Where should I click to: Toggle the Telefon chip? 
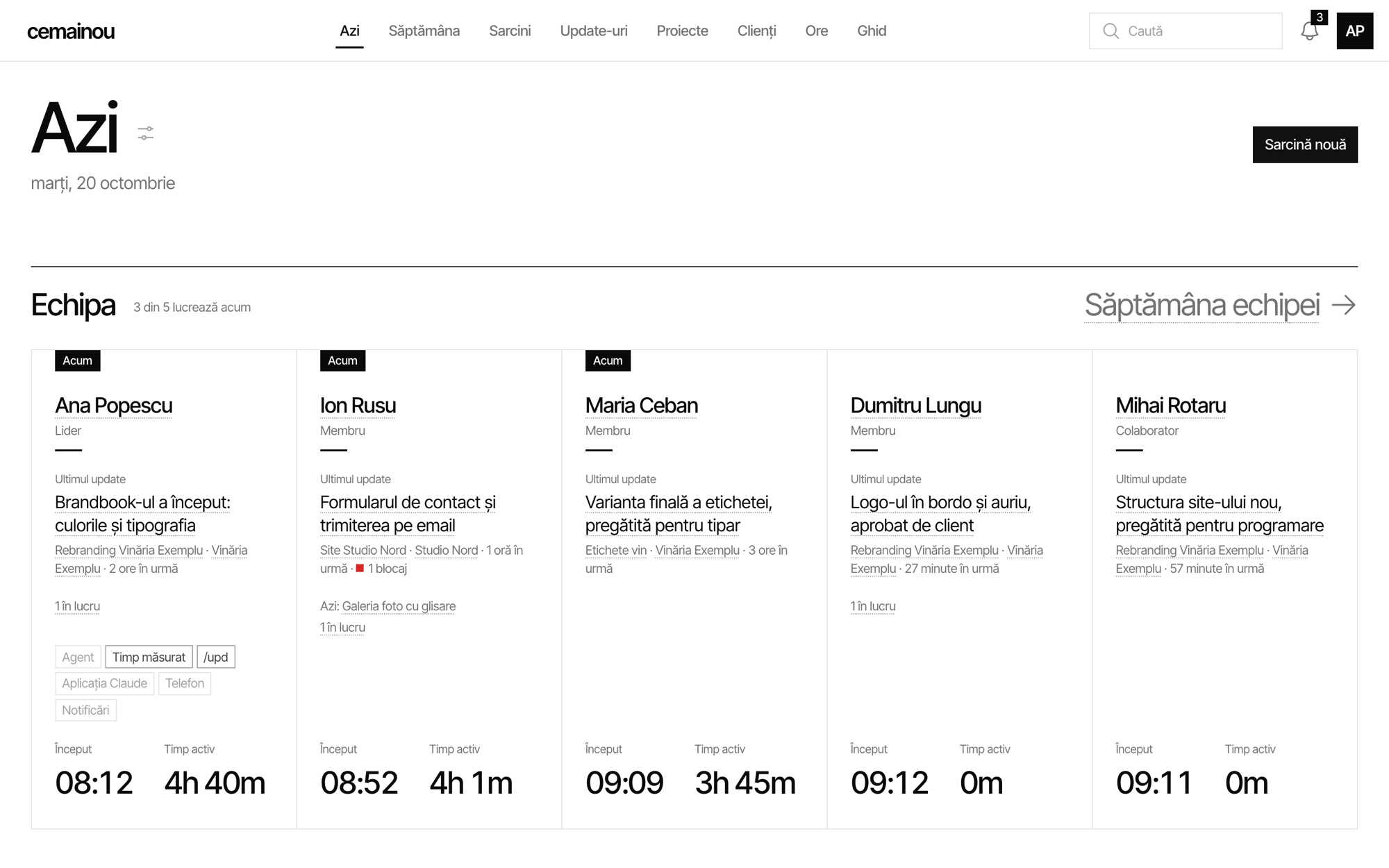(x=185, y=683)
